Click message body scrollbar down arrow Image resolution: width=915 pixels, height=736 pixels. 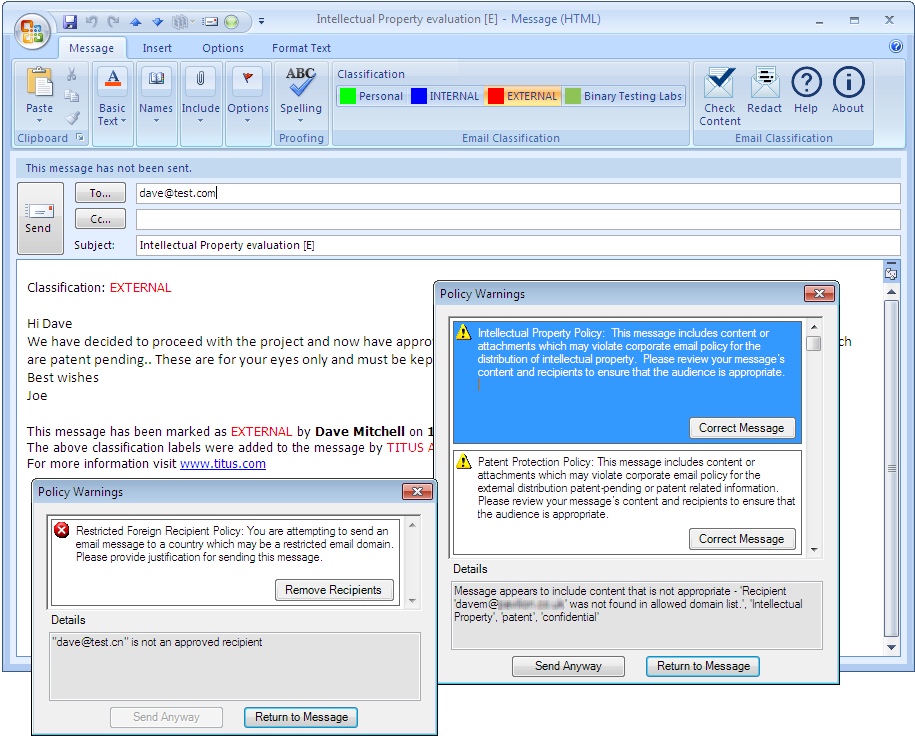coord(891,647)
